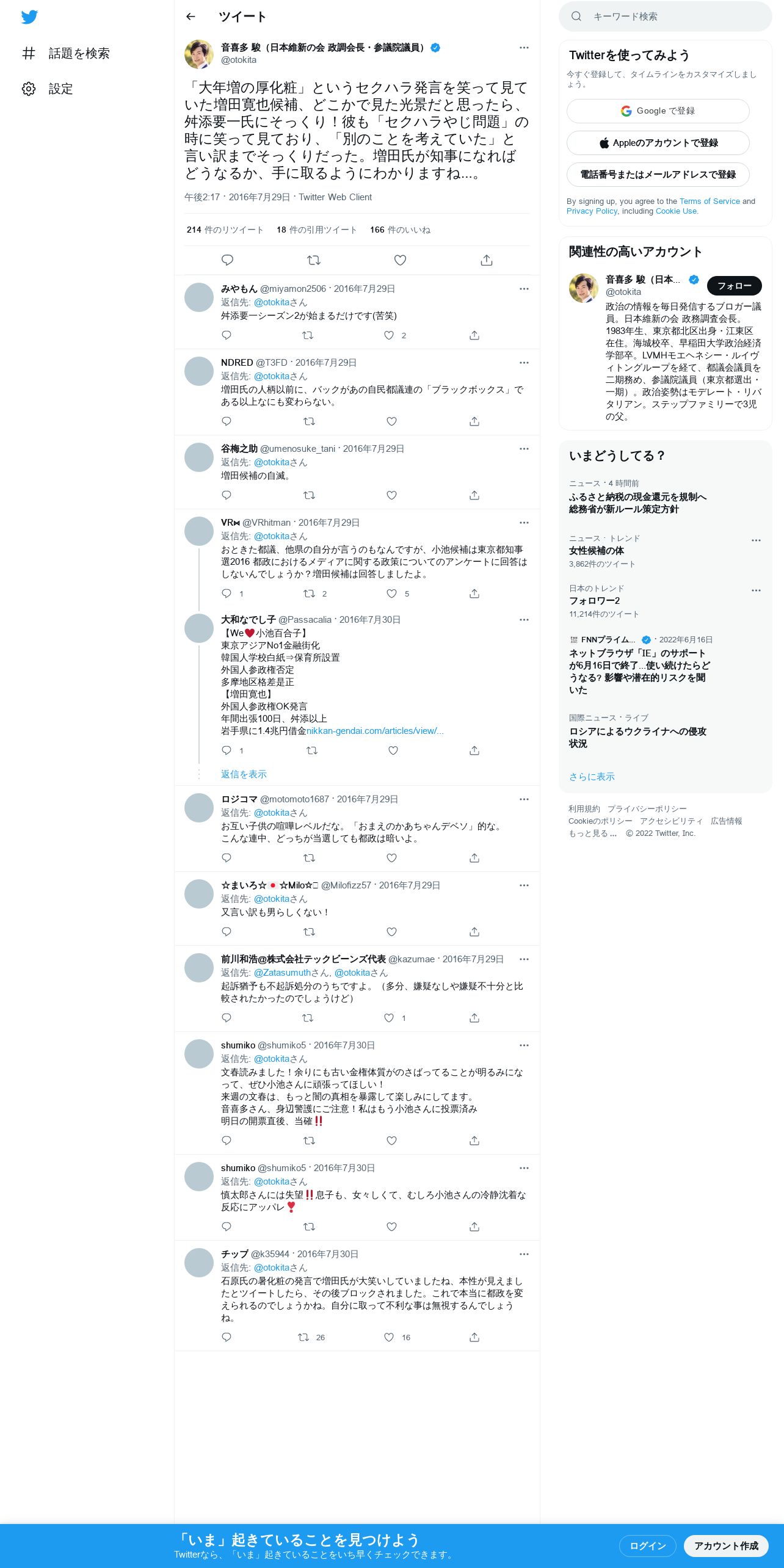Screen dimensions: 784x1568
Task: Open settings gear in left sidebar
Action: pos(29,89)
